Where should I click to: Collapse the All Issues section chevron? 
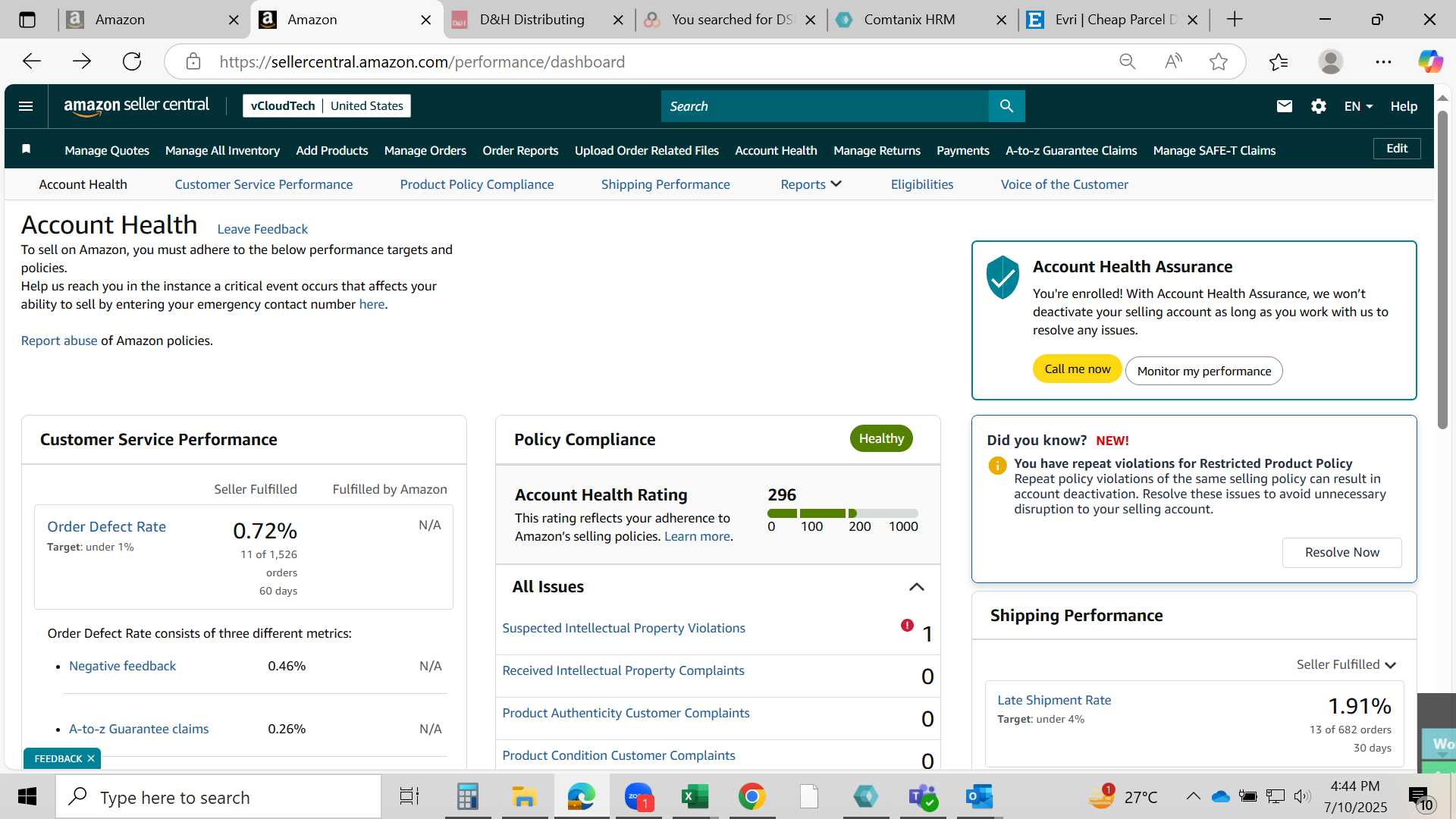(916, 587)
